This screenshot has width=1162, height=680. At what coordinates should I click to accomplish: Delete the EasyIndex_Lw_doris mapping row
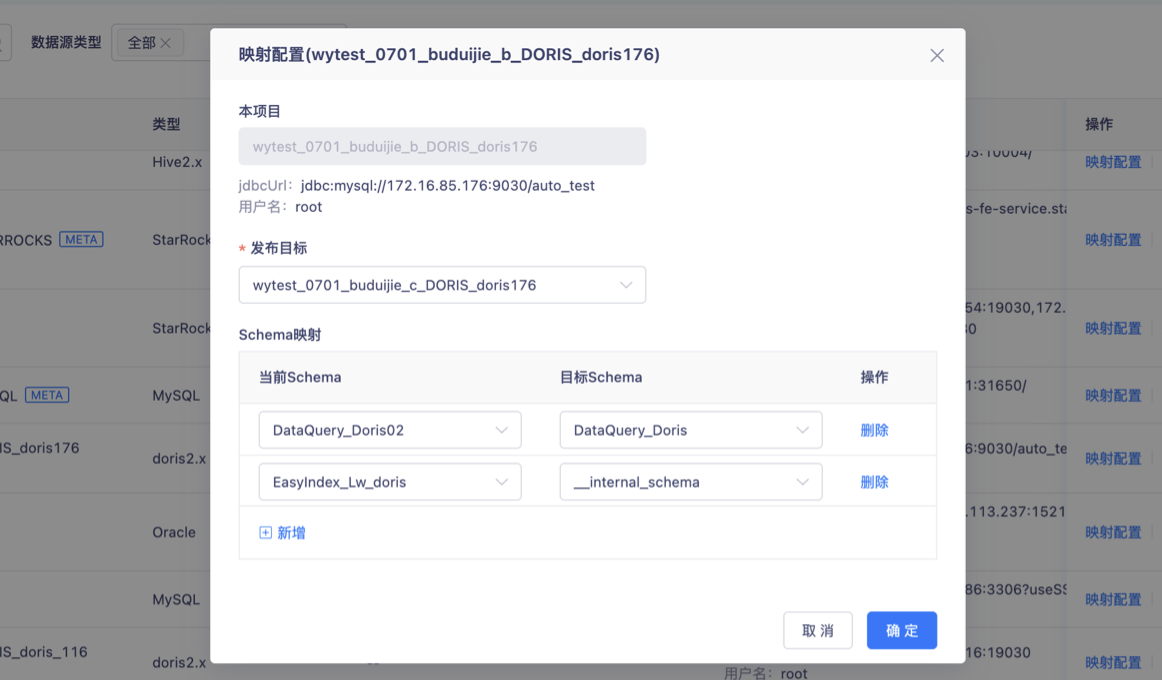click(874, 482)
